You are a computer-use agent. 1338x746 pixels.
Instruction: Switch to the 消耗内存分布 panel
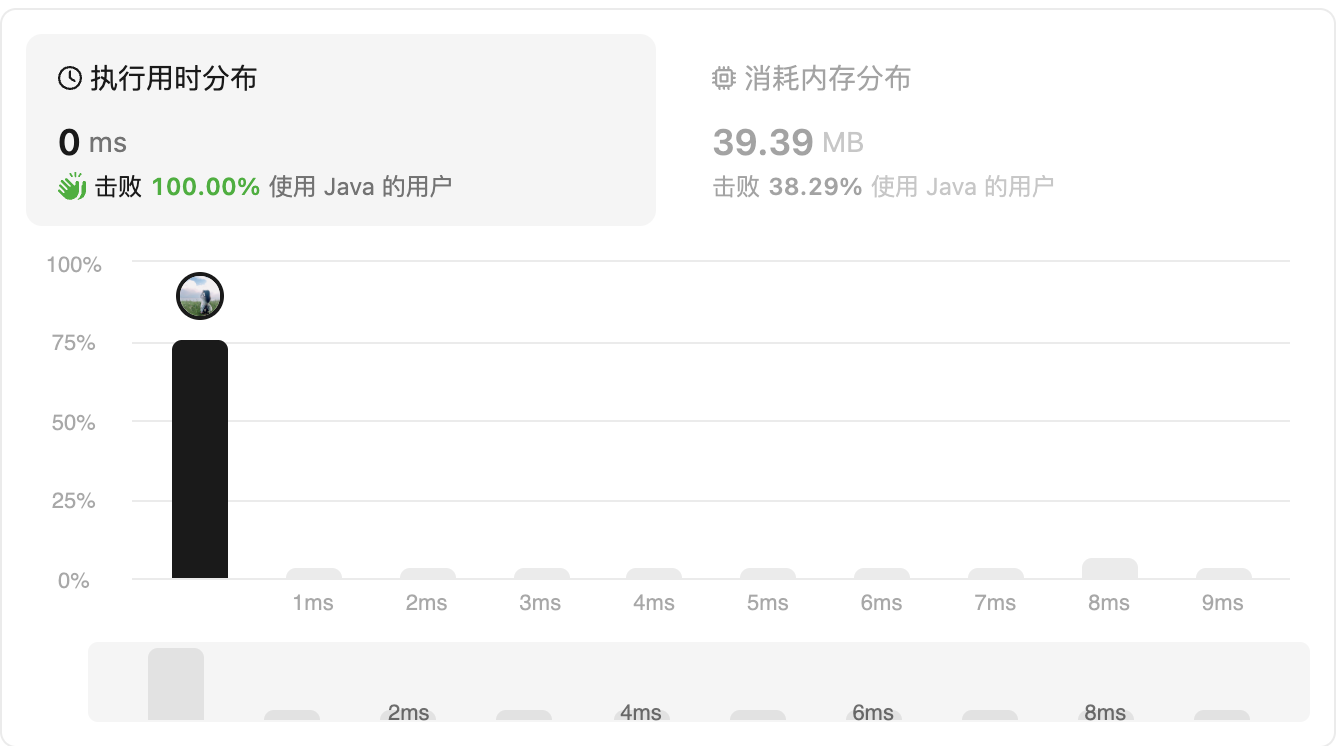810,79
